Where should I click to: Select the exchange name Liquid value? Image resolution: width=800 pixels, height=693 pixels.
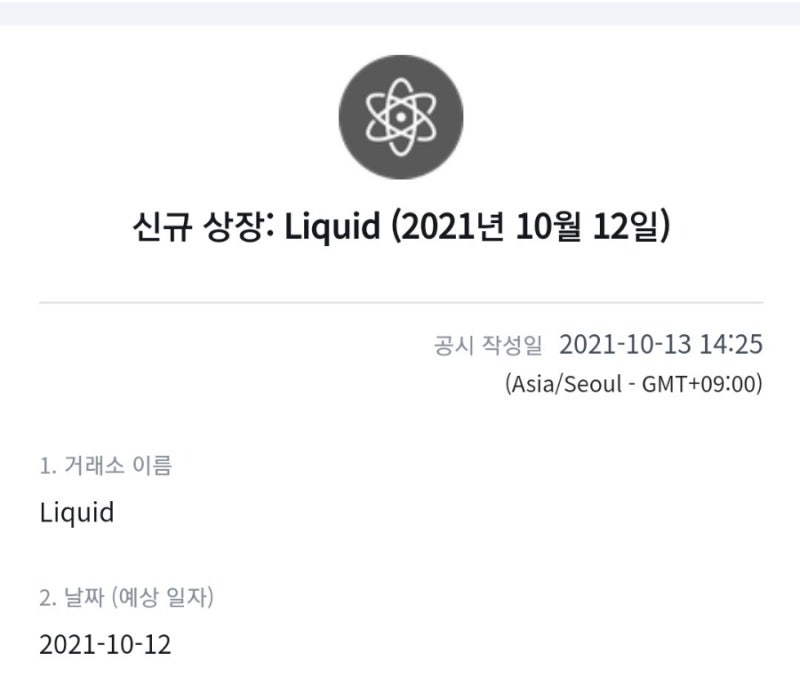point(77,512)
